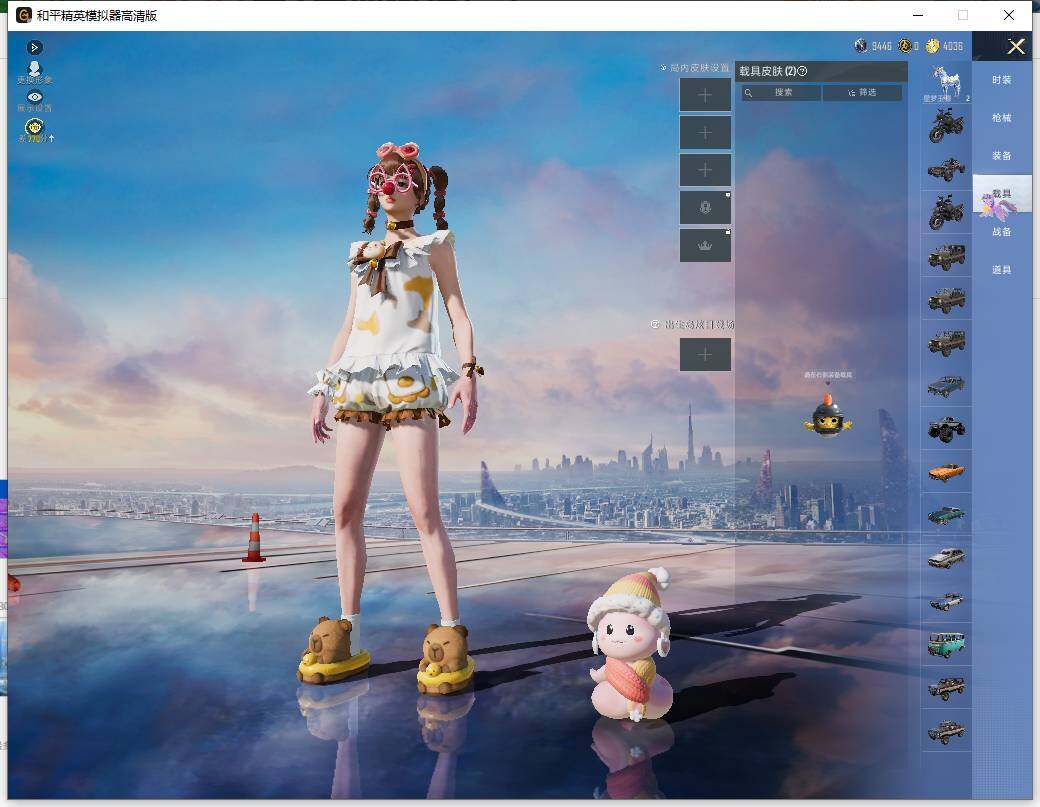
Task: Add item to the spawn island effect slot
Action: pos(705,355)
